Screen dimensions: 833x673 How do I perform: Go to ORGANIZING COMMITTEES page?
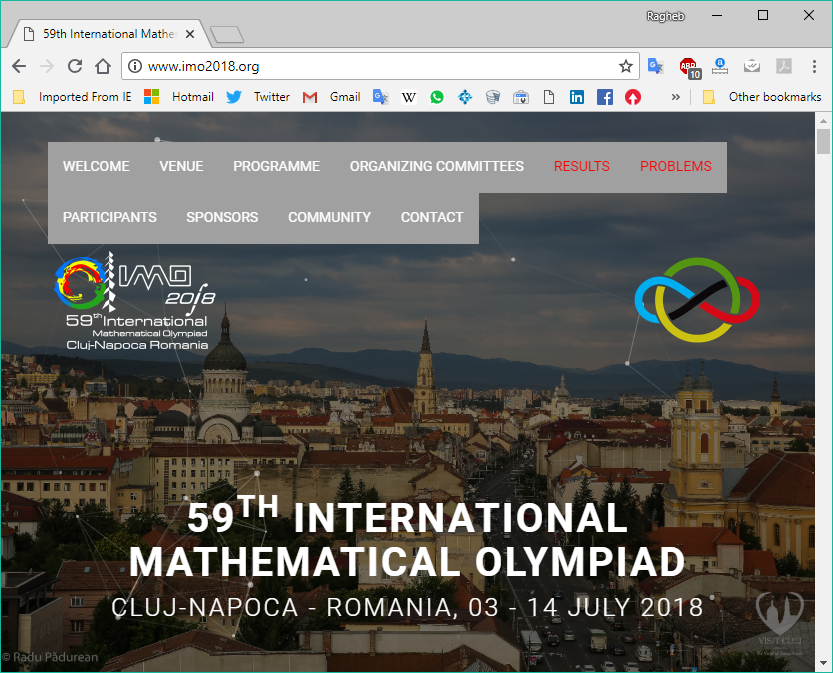coord(436,167)
